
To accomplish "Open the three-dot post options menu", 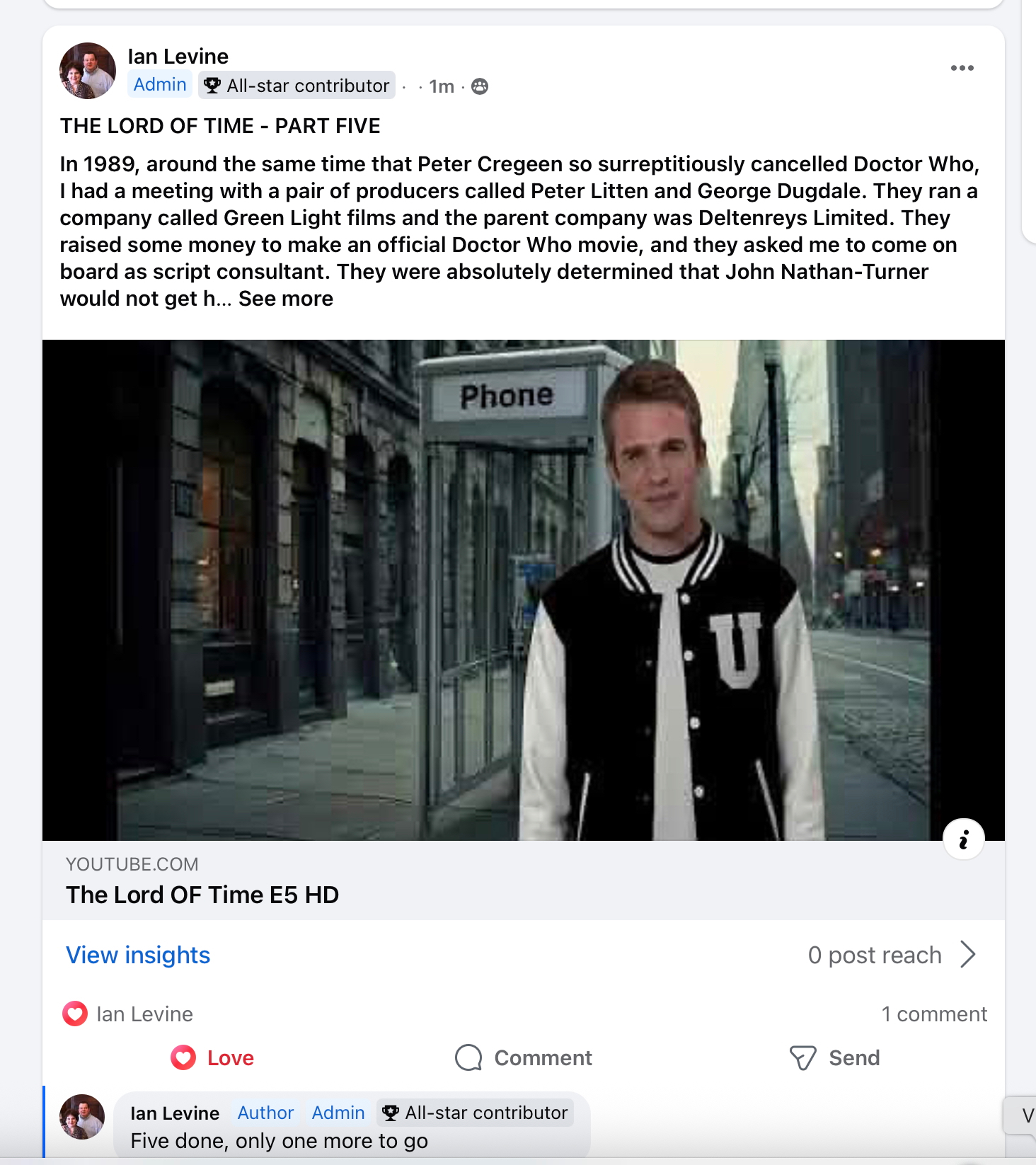I will coord(962,68).
